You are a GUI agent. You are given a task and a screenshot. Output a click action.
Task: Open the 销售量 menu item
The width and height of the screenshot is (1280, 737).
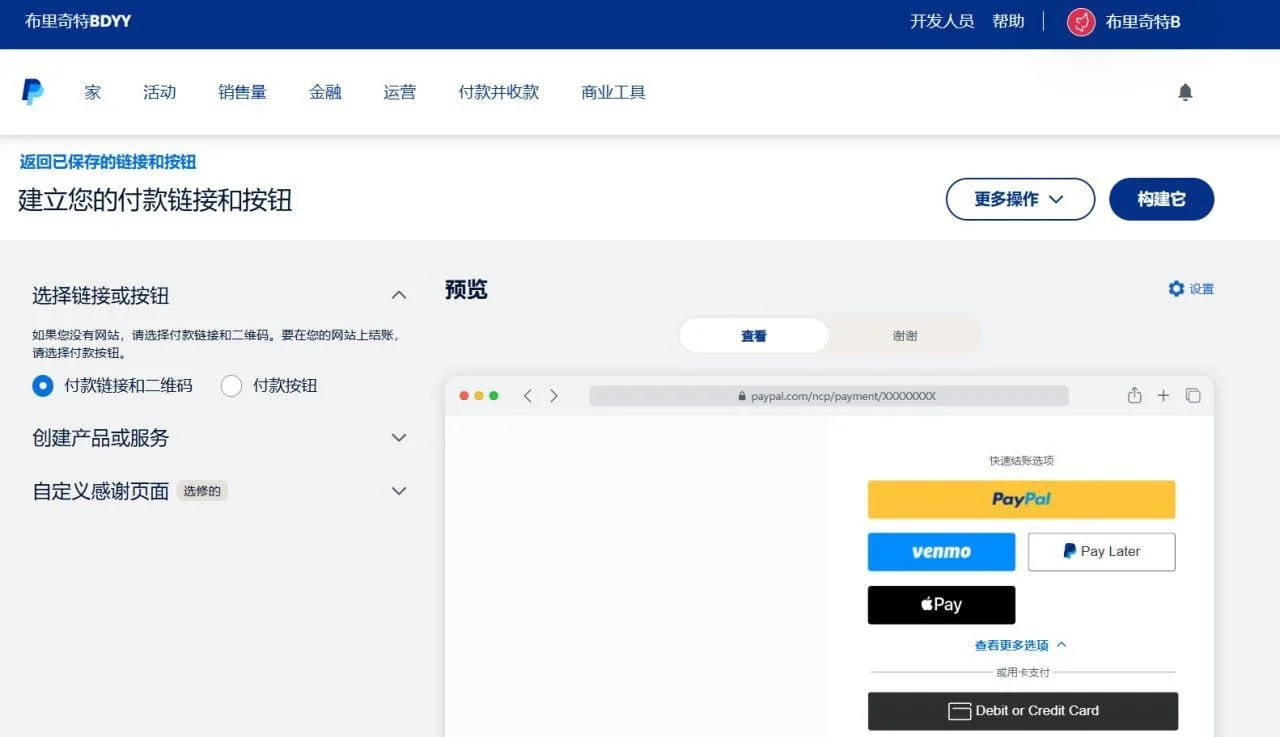click(x=243, y=92)
